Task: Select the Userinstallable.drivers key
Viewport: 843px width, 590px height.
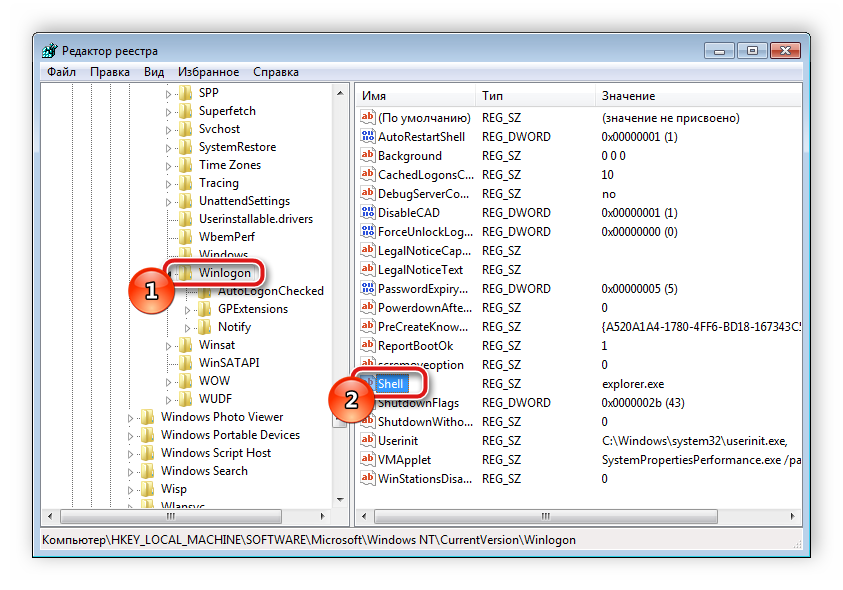Action: 255,219
